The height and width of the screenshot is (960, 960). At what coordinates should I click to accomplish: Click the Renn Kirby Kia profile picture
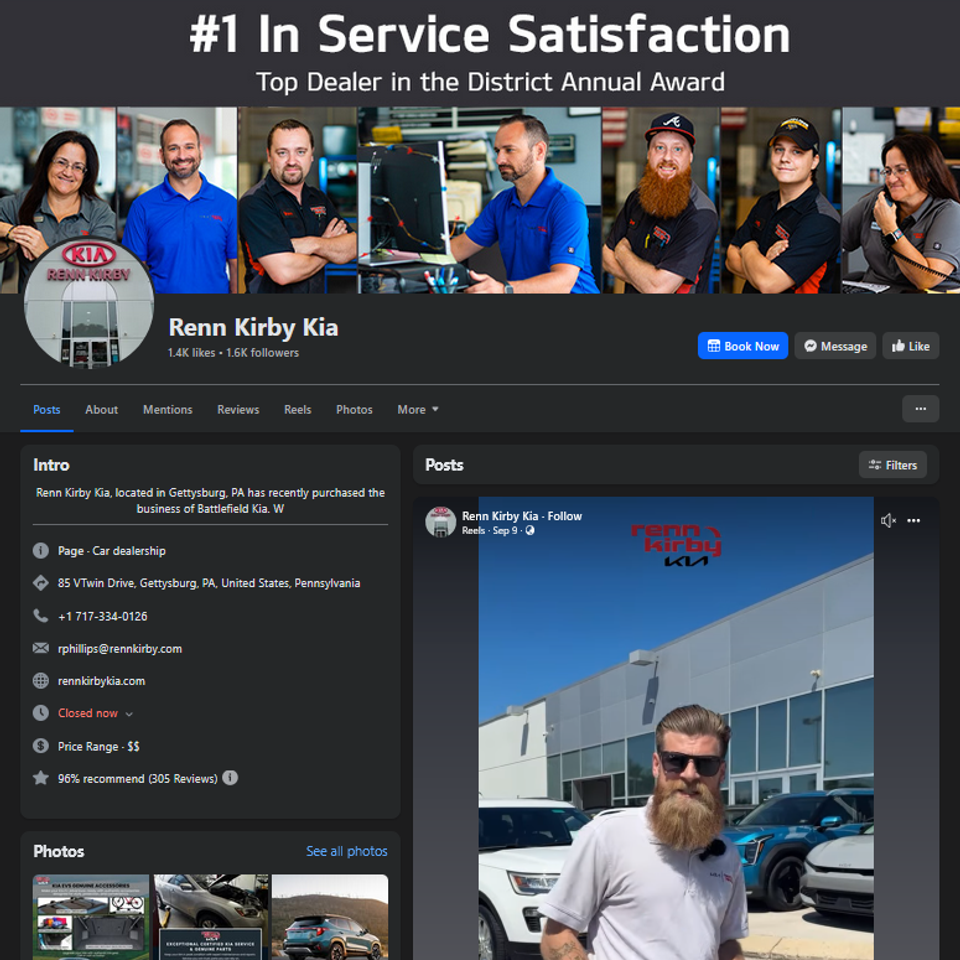coord(89,303)
